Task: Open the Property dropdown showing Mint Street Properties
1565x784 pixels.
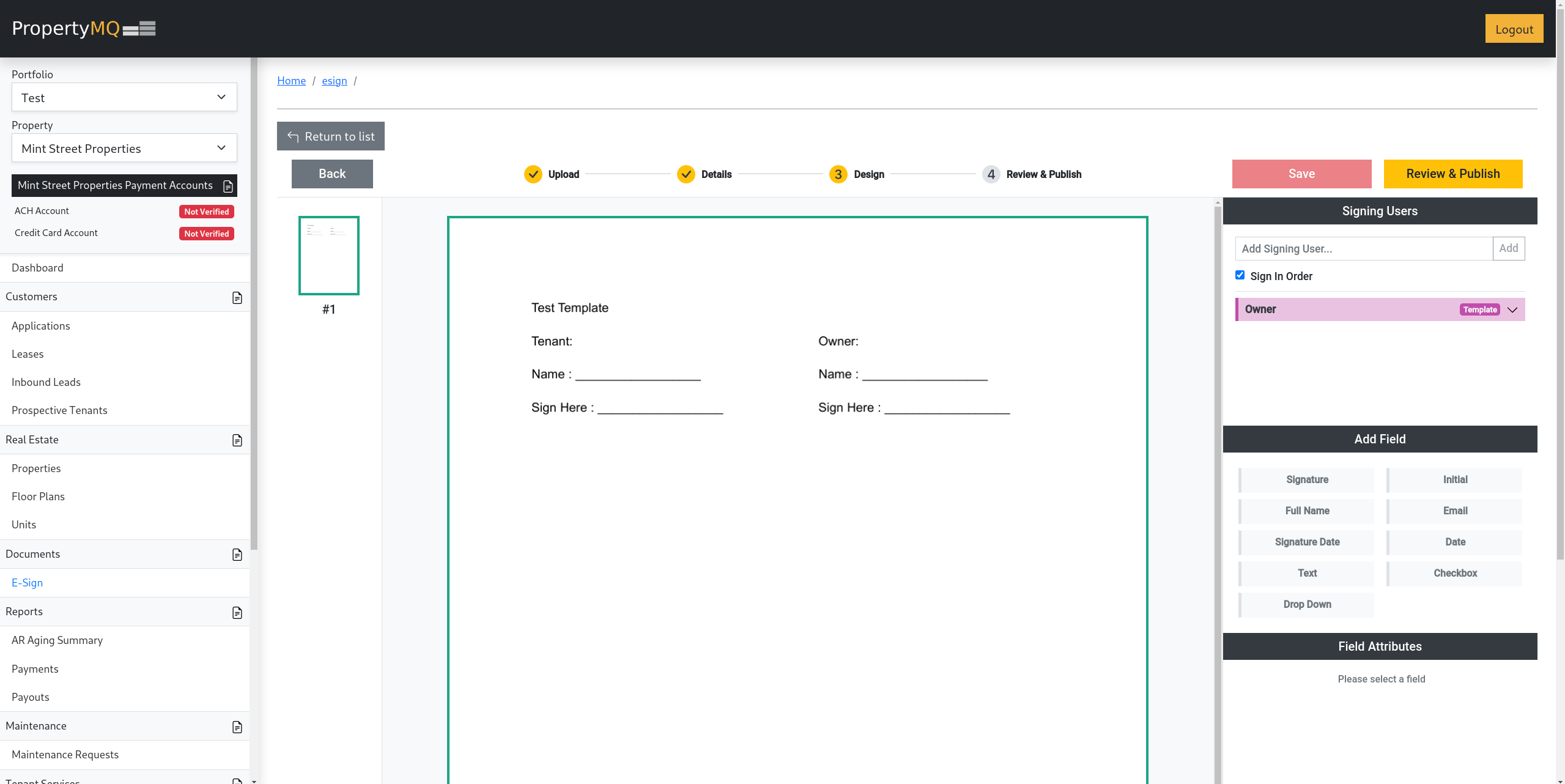Action: click(x=124, y=148)
